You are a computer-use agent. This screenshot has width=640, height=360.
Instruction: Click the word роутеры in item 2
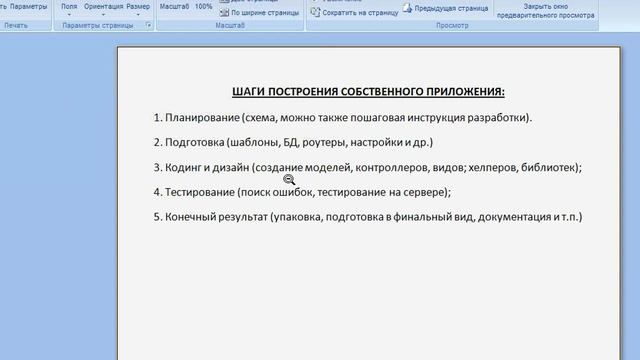click(324, 143)
